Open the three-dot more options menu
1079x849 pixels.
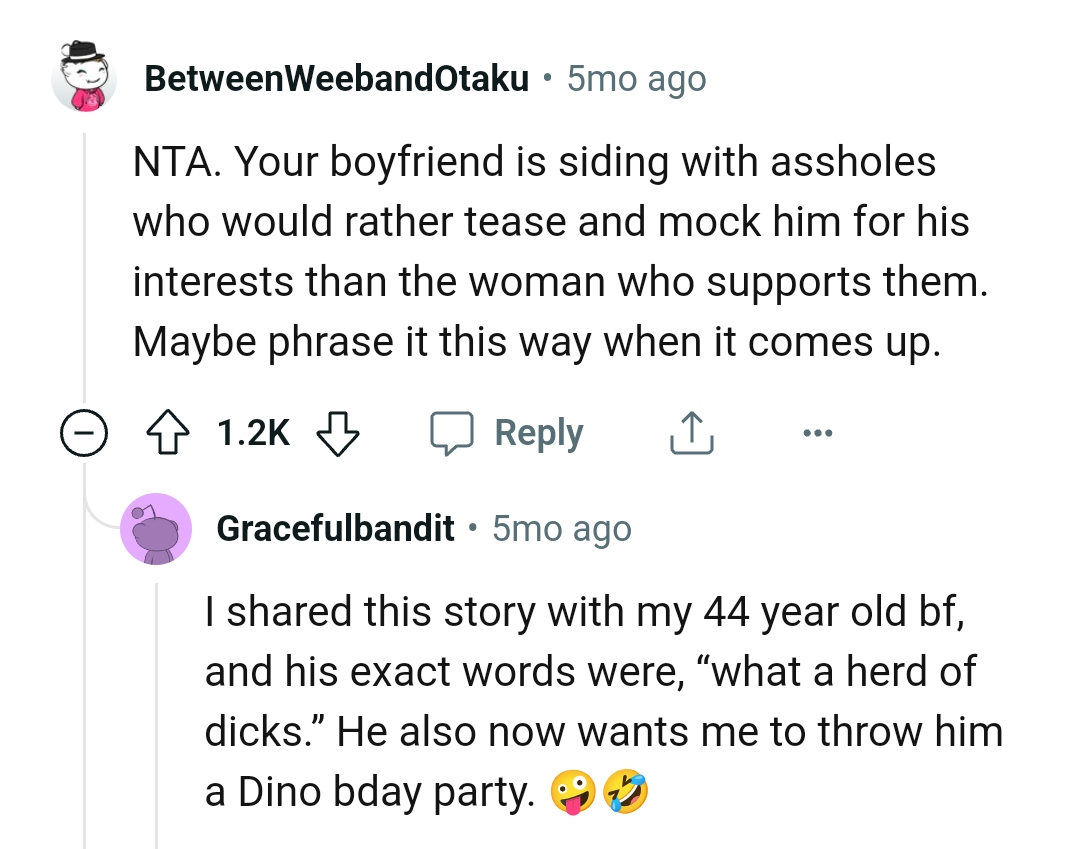815,434
